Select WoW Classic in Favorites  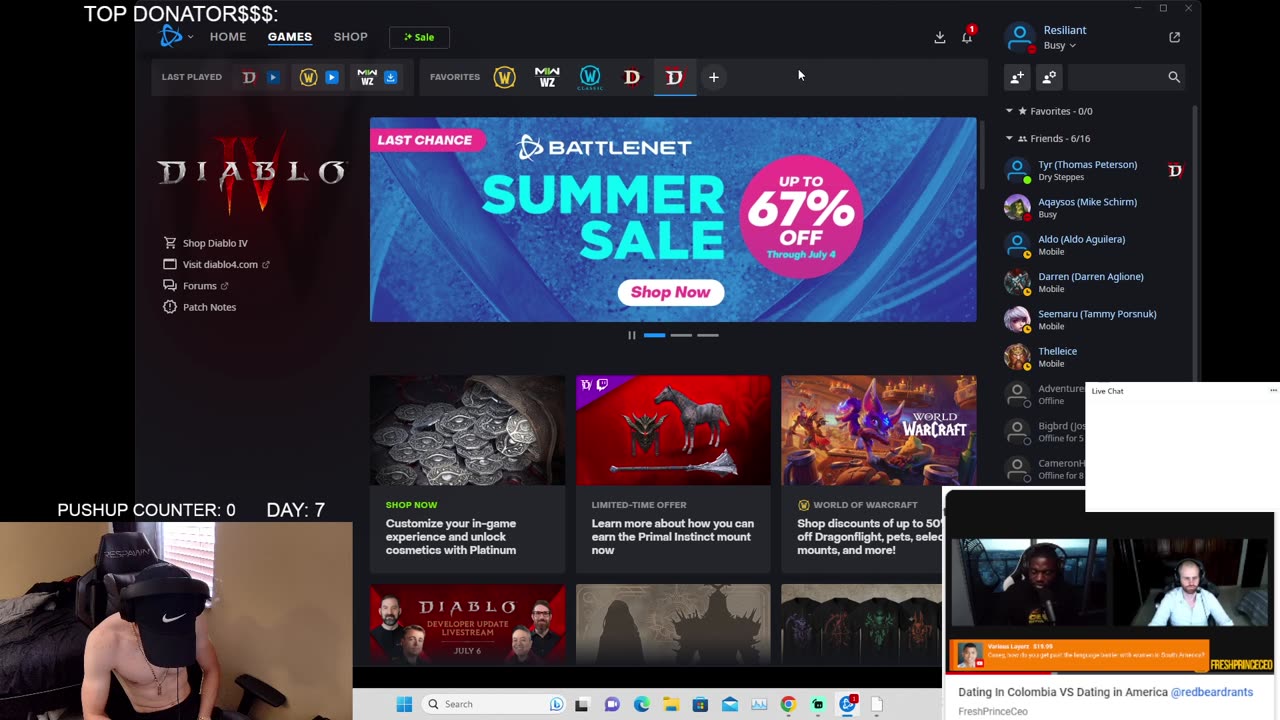(x=590, y=77)
